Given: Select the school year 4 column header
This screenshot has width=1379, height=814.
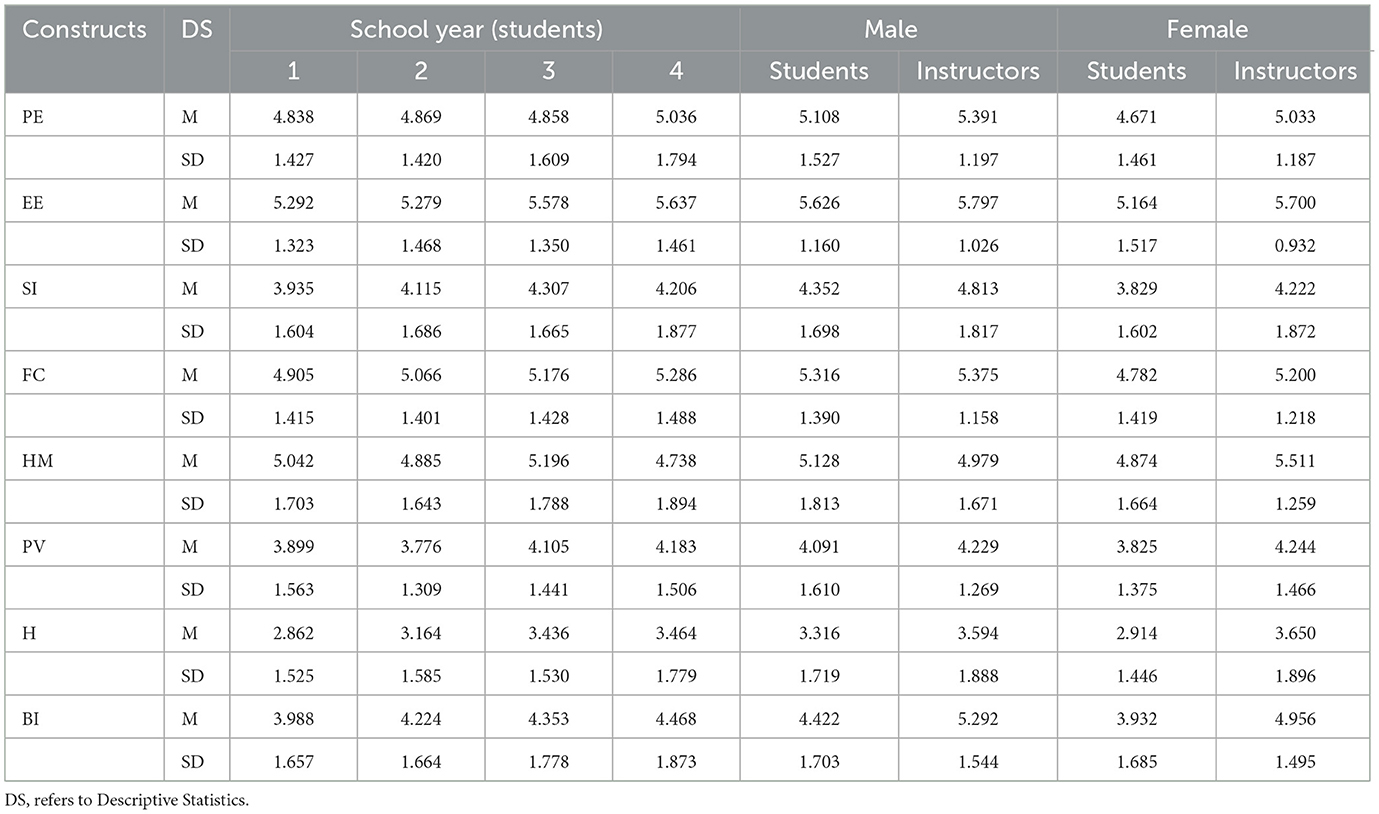Looking at the screenshot, I should tap(677, 72).
